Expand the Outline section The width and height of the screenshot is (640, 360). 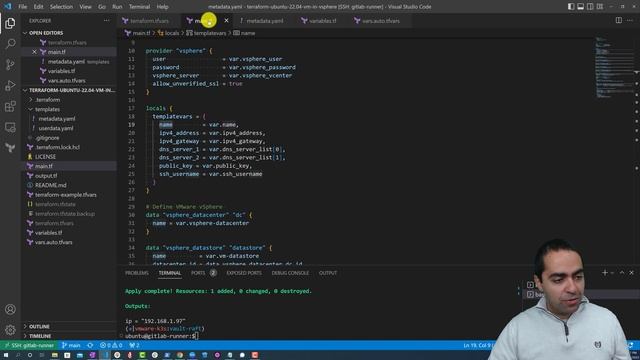[39, 327]
